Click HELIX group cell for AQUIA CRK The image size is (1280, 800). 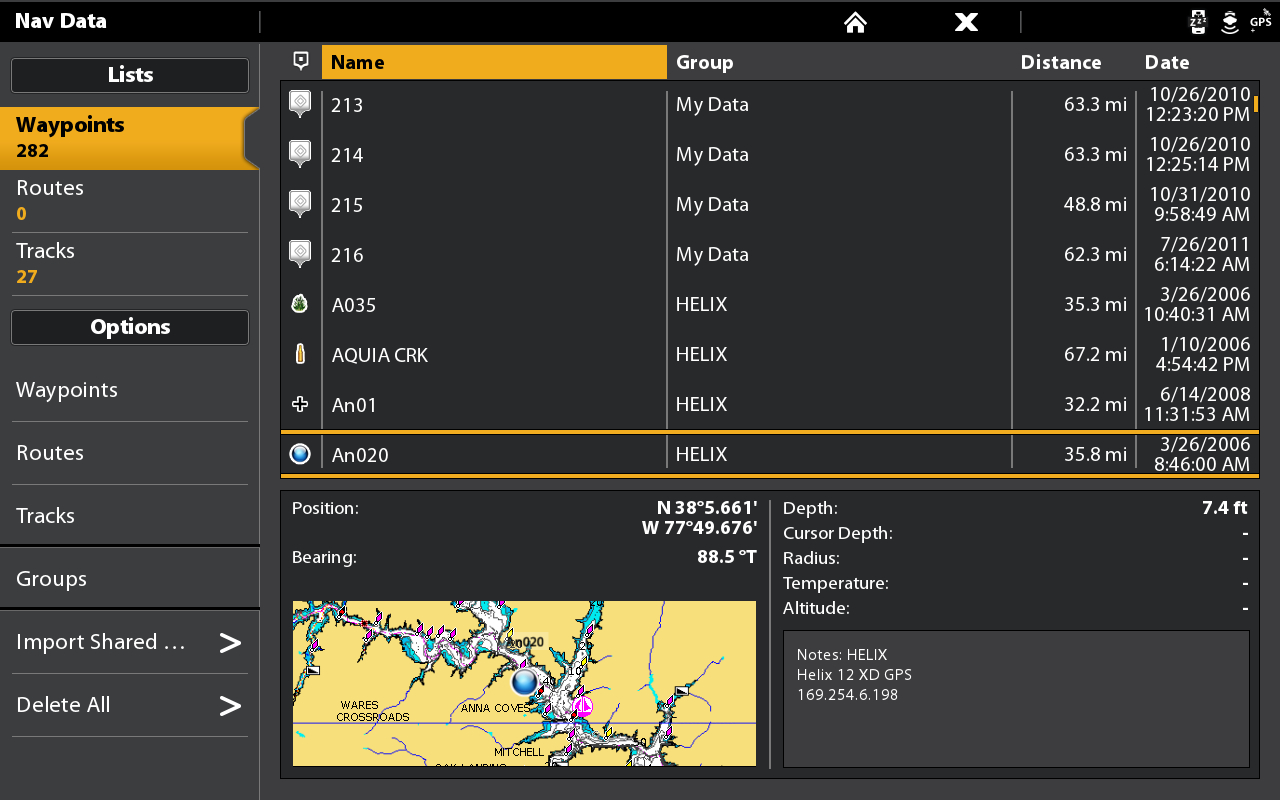point(701,354)
